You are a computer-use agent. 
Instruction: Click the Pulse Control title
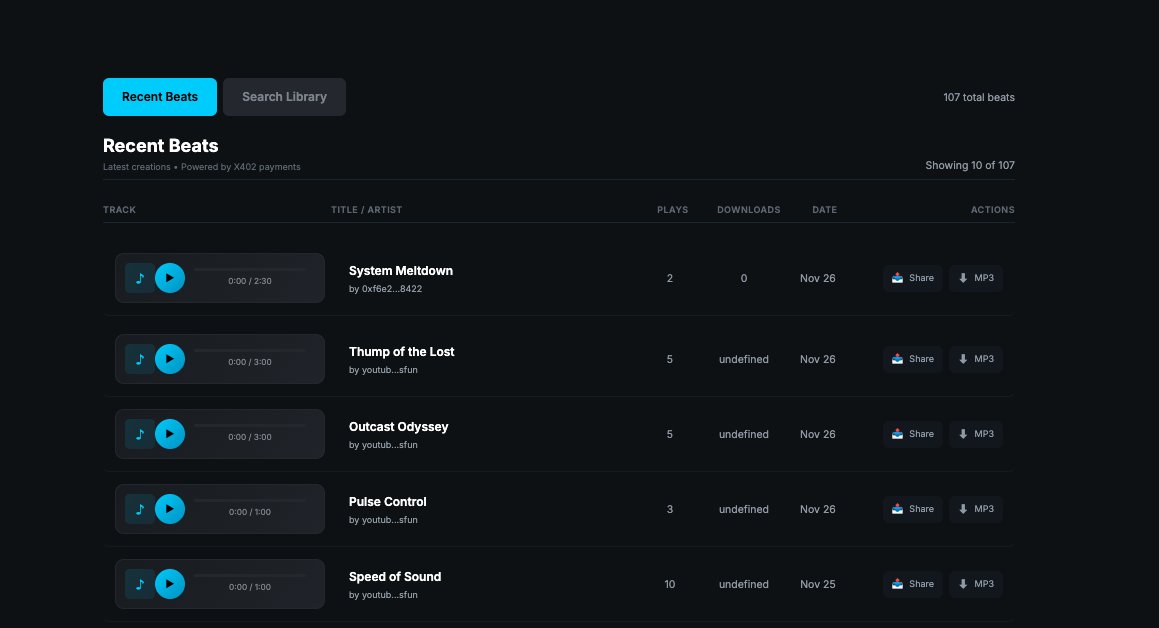click(387, 502)
